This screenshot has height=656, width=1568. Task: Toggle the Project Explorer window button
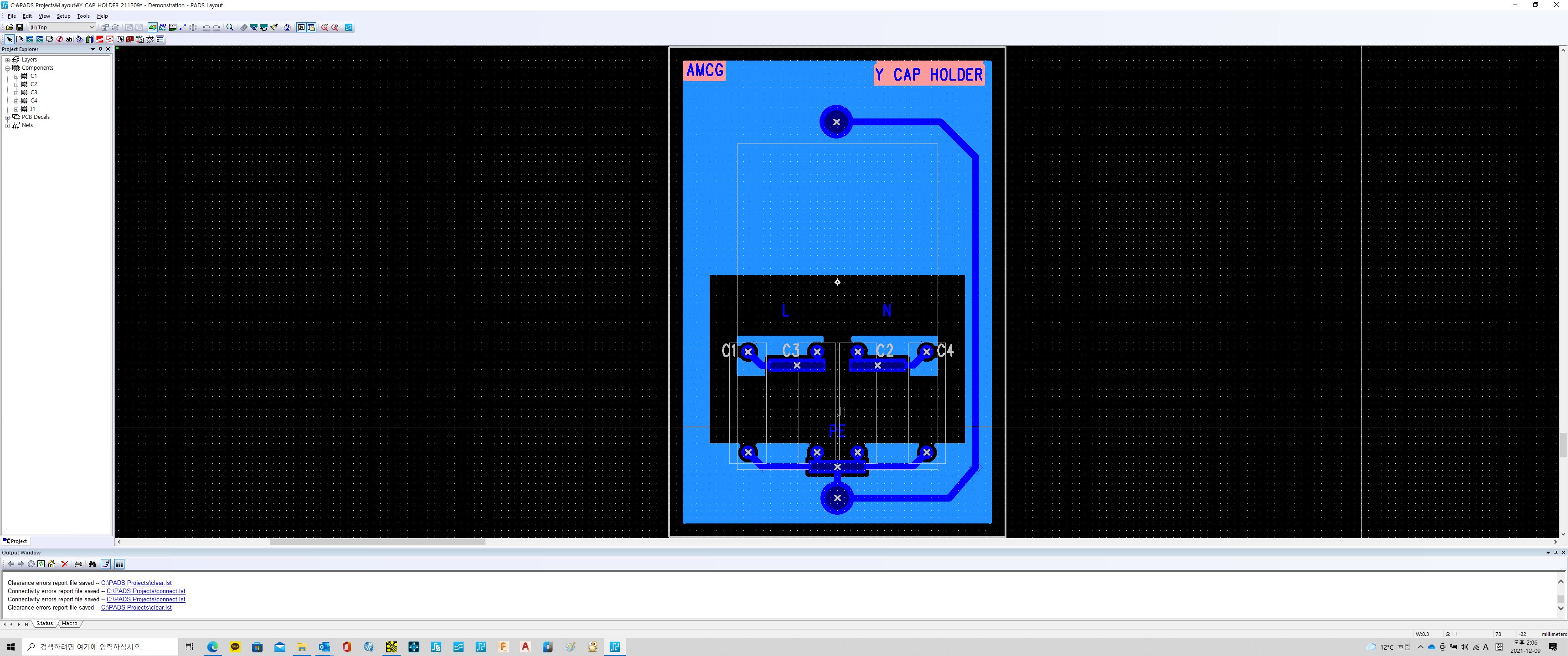click(311, 27)
